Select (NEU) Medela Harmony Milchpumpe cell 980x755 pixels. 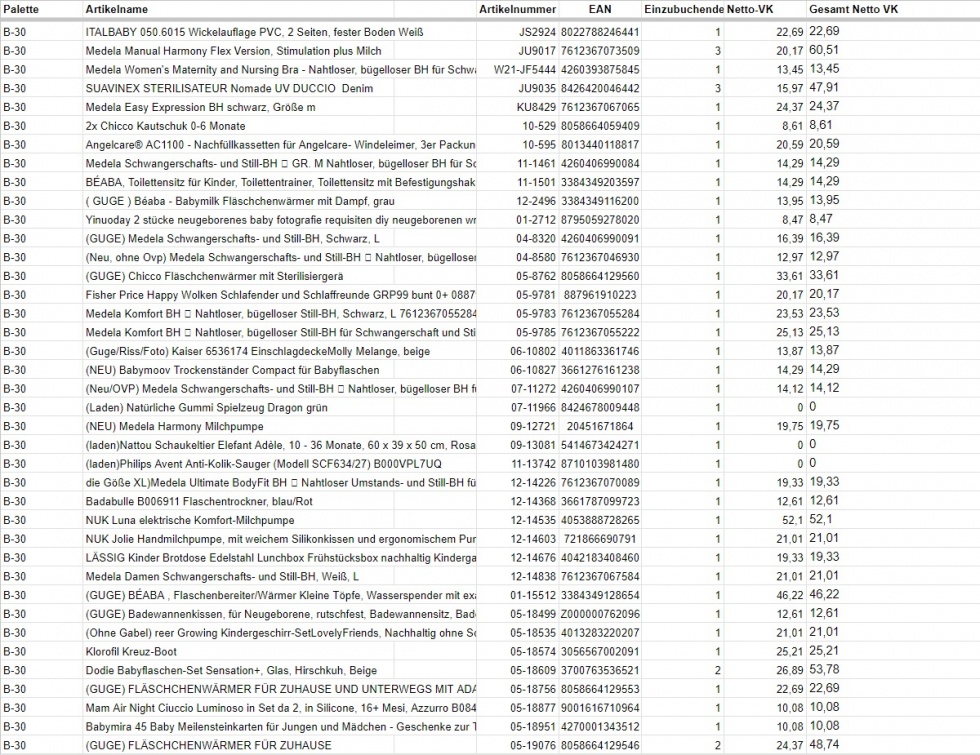pyautogui.click(x=174, y=426)
